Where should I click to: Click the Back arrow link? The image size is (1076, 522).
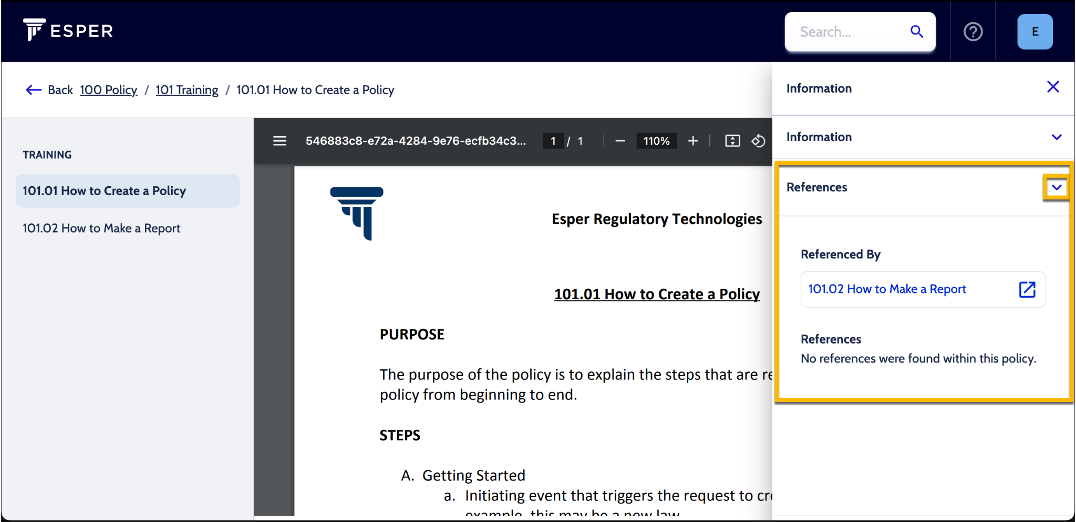point(49,90)
